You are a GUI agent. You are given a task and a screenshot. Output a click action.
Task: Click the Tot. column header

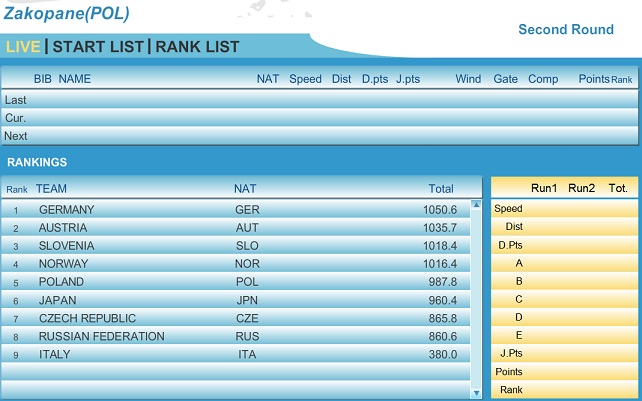618,188
